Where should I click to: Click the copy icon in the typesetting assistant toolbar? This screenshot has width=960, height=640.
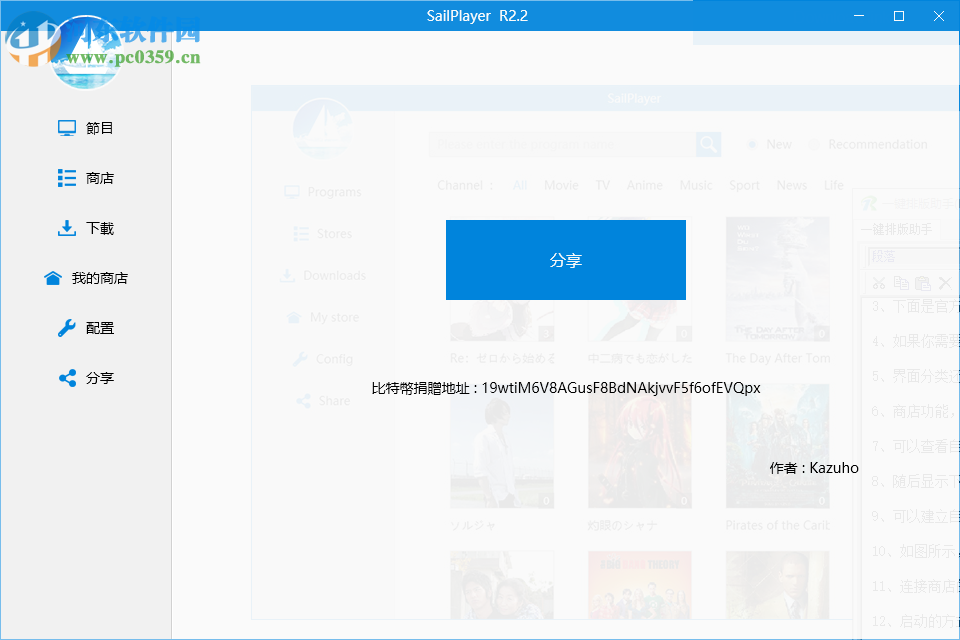click(x=901, y=283)
